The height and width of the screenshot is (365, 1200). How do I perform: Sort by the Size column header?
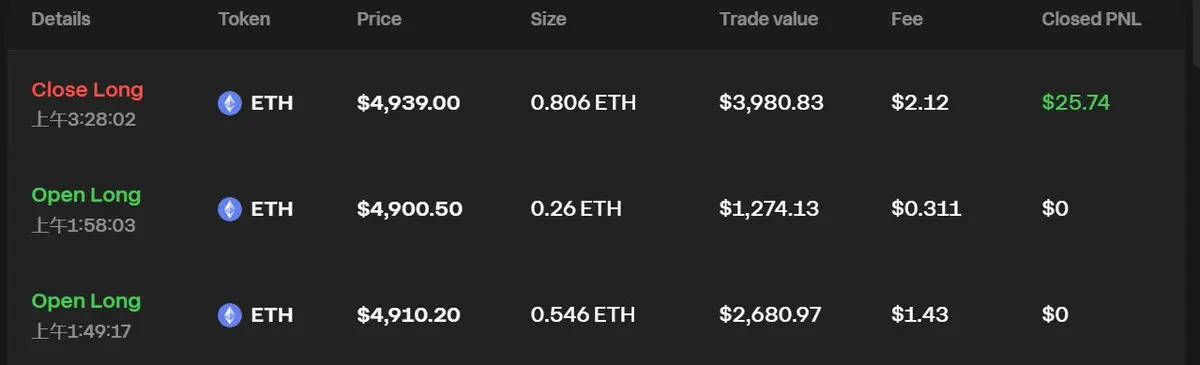pos(548,19)
